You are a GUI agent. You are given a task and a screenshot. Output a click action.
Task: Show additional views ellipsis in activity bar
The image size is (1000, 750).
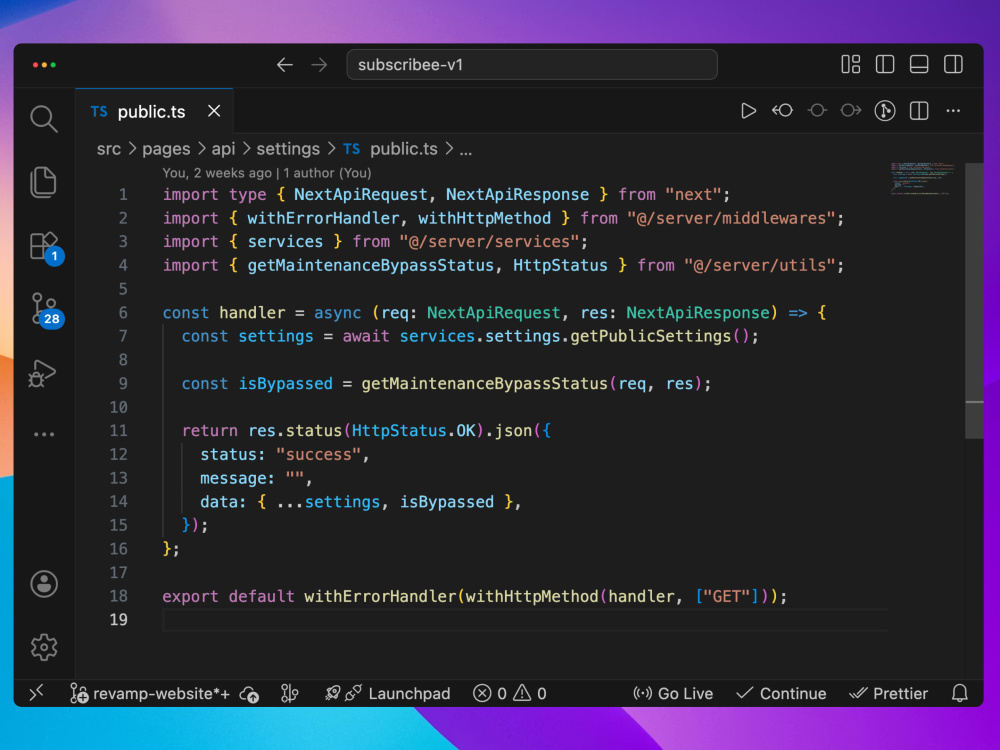click(x=43, y=434)
